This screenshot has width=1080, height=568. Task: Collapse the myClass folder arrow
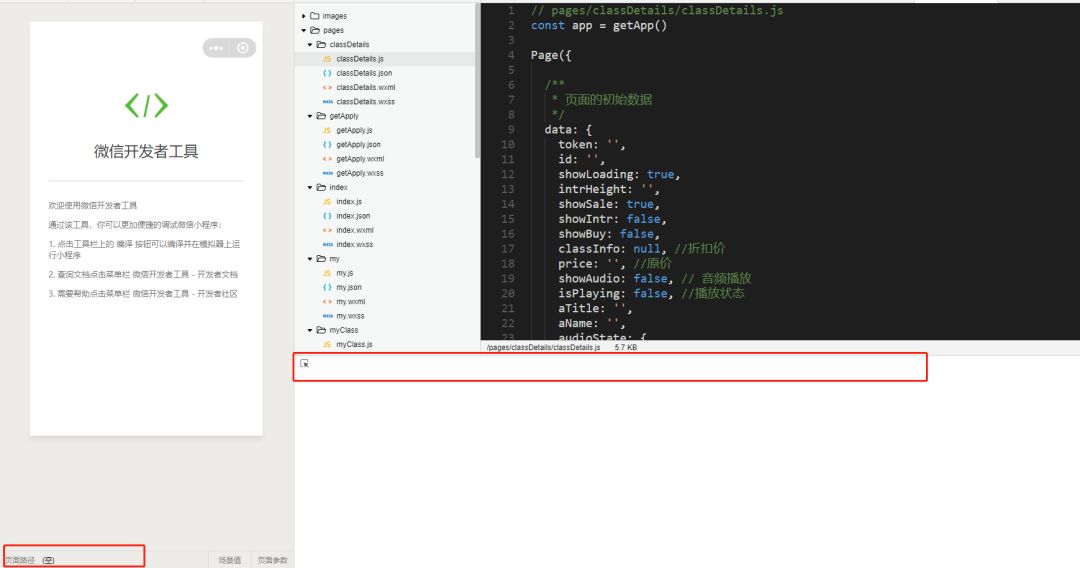click(310, 330)
